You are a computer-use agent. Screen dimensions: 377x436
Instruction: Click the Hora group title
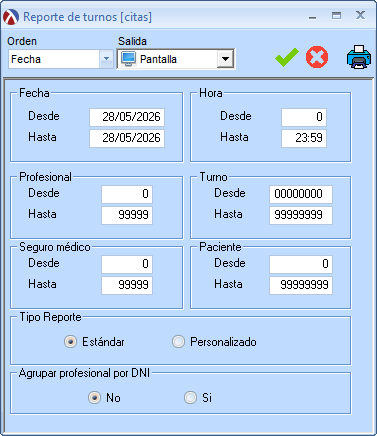pos(211,93)
